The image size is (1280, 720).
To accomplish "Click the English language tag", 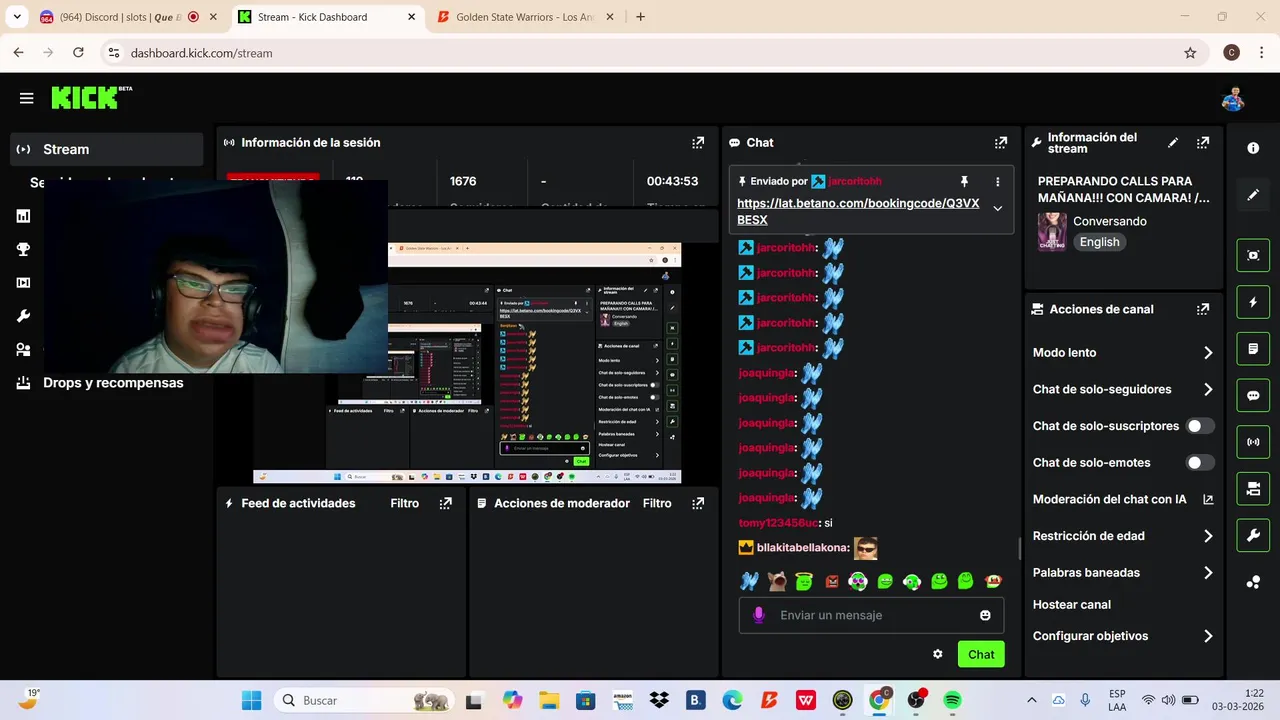I will [x=1099, y=242].
